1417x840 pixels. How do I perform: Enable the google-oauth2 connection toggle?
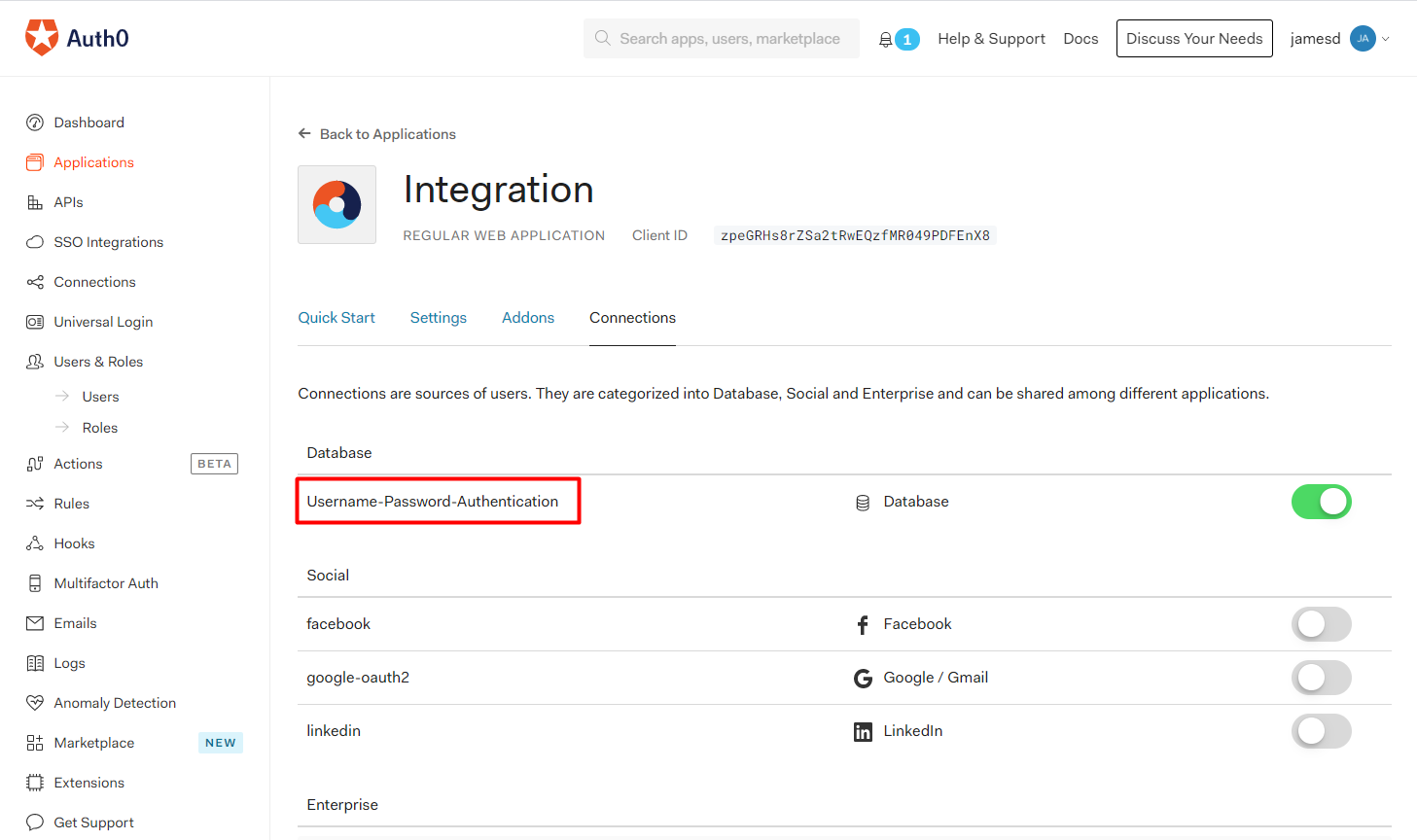(x=1321, y=678)
